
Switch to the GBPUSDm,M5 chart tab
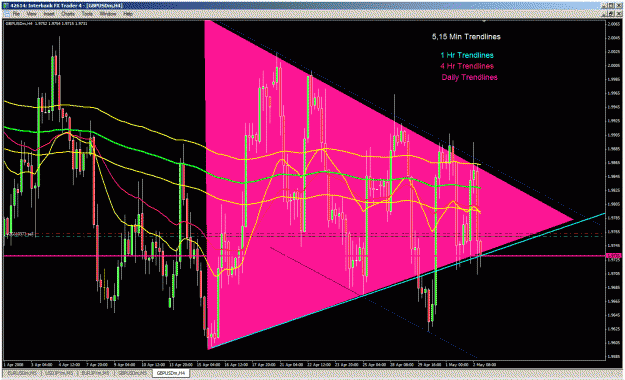133,373
